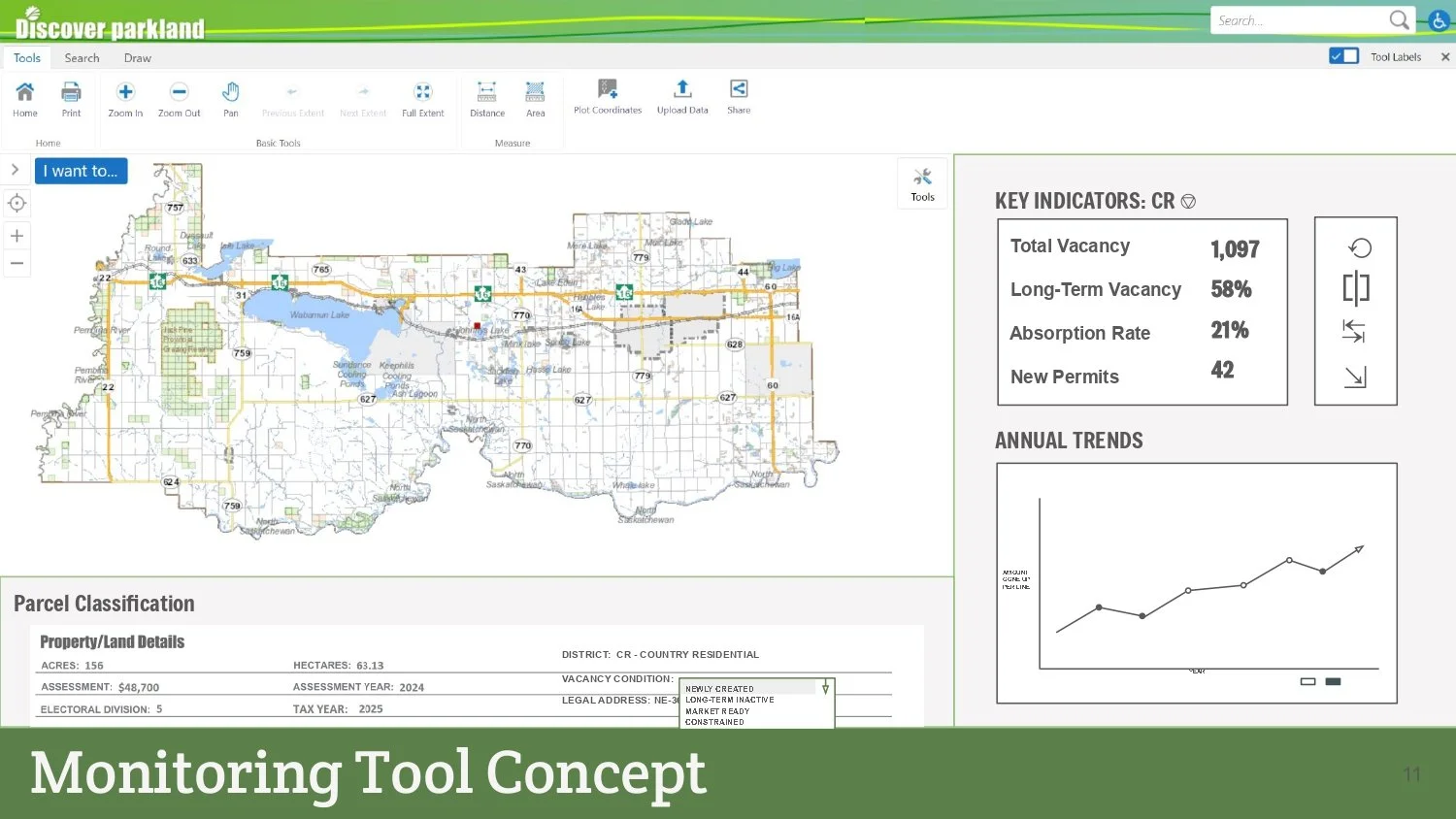Close the toolbar with the X
Screen dimensions: 1456x819
[1445, 57]
